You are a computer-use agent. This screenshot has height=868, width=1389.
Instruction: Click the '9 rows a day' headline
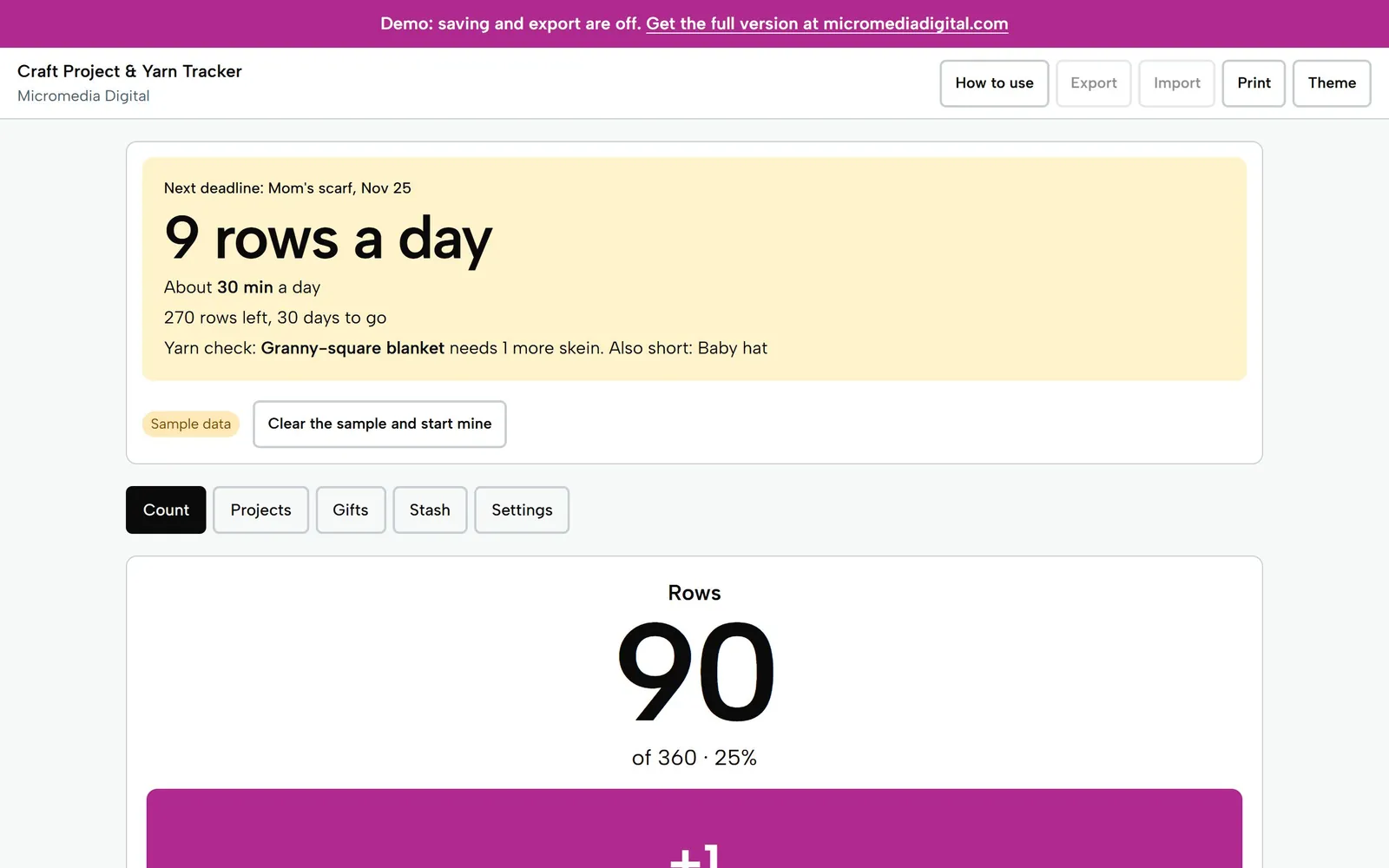pyautogui.click(x=328, y=238)
